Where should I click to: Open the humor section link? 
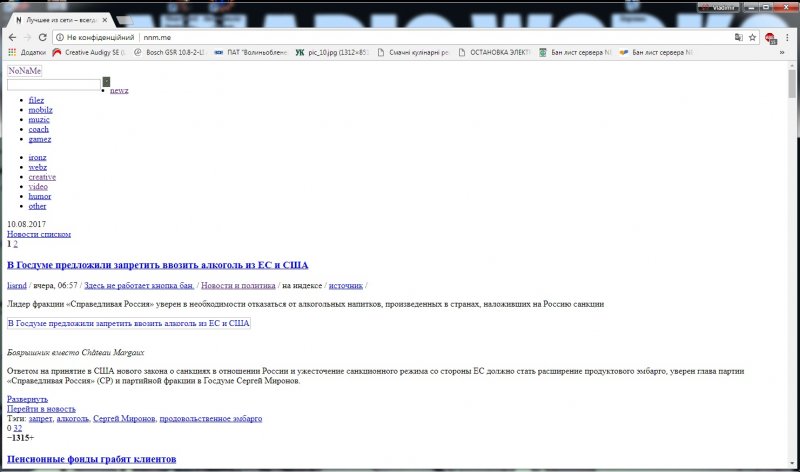(40, 196)
